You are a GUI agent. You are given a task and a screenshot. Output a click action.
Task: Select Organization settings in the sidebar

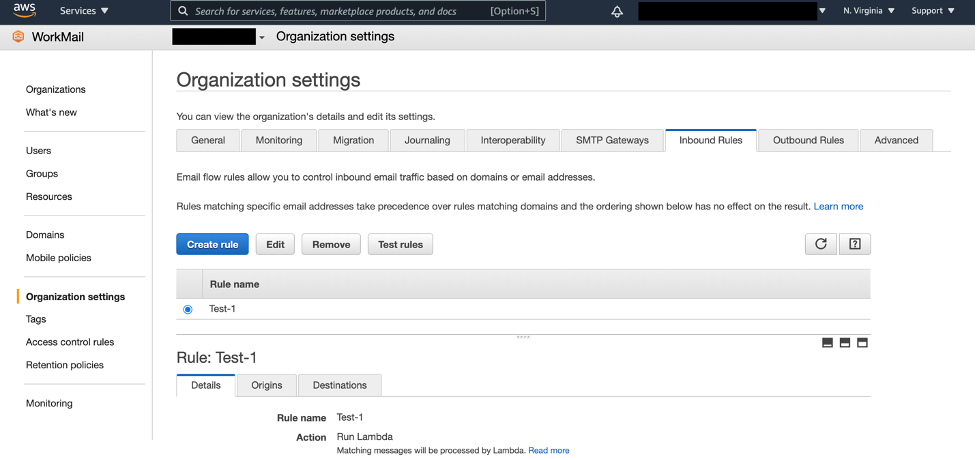click(75, 297)
